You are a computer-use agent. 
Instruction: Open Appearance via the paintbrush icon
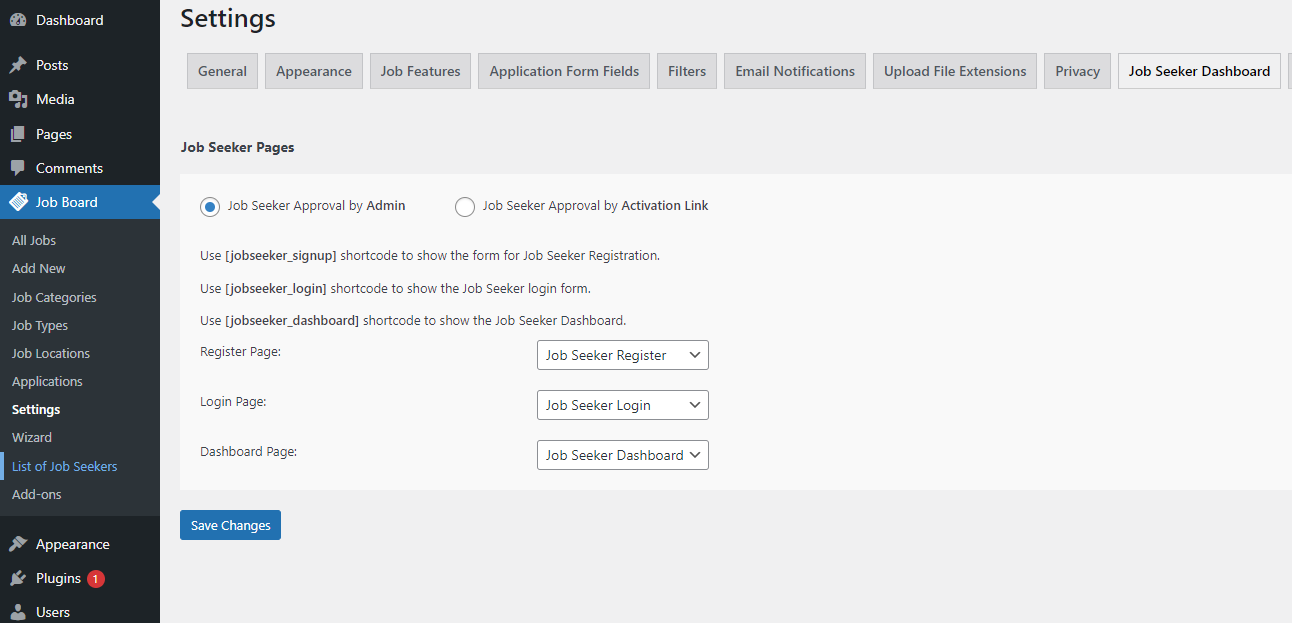18,543
